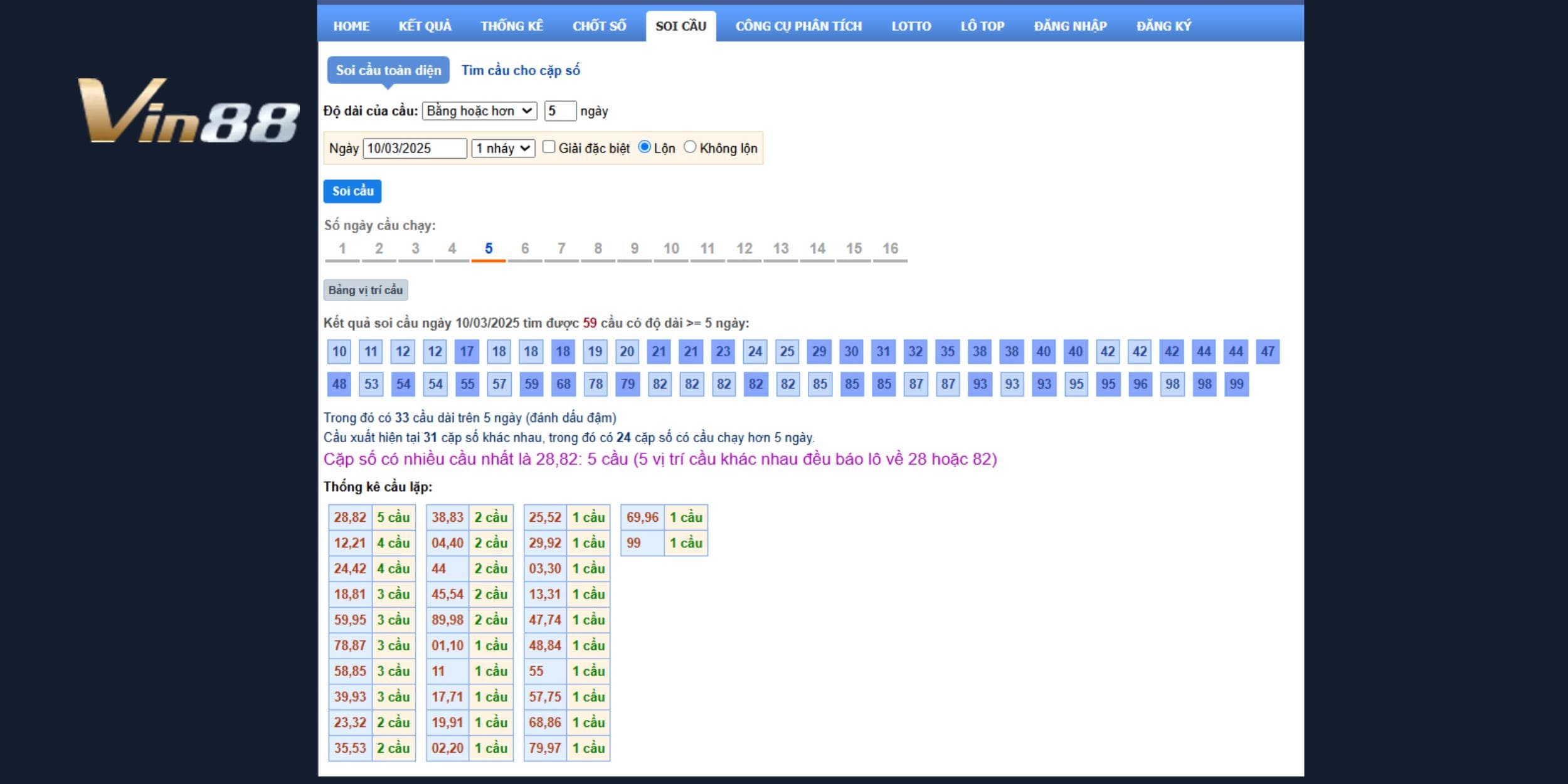
Task: Click result number box 48
Action: [x=339, y=384]
